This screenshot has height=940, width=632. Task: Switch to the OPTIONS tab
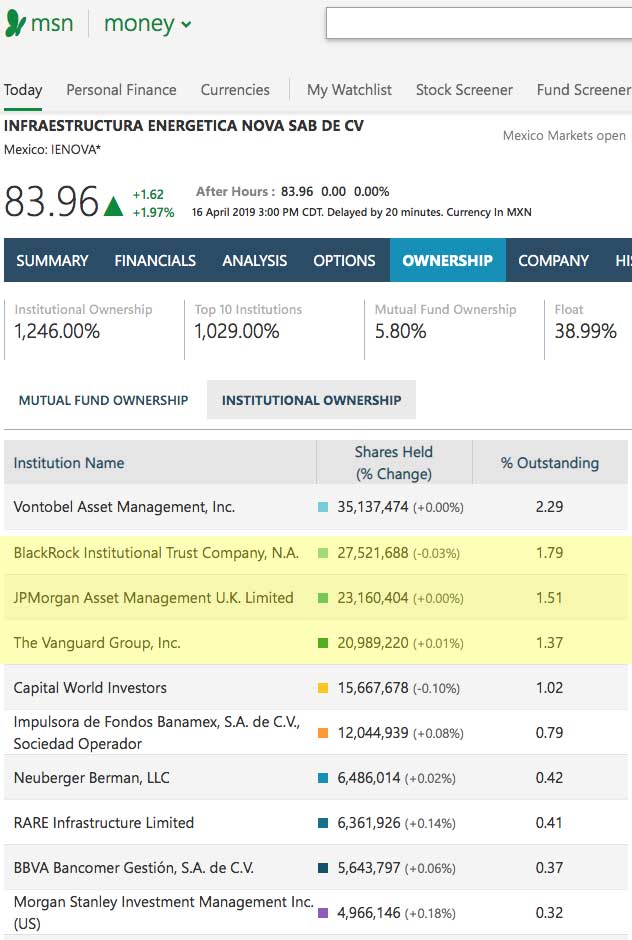[344, 260]
